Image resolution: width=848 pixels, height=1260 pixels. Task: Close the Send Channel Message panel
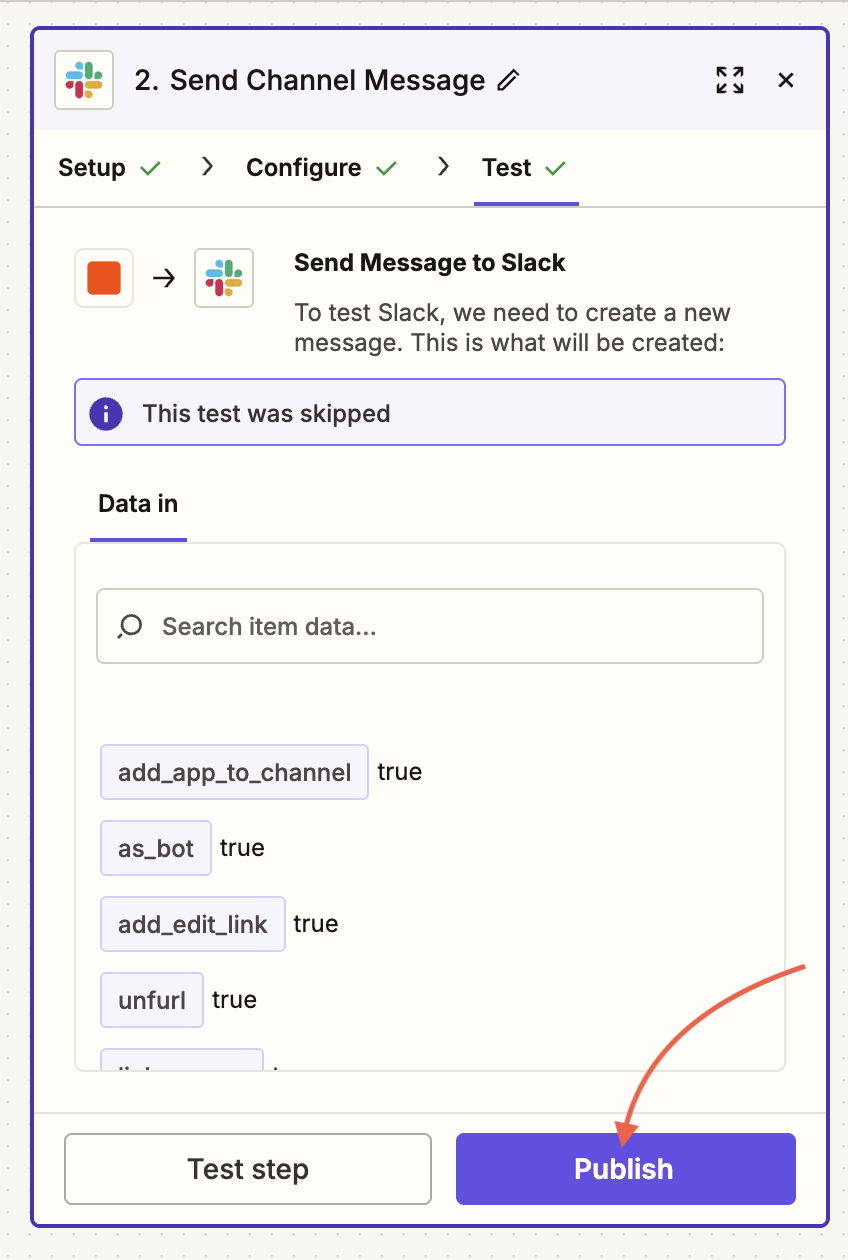click(x=786, y=80)
